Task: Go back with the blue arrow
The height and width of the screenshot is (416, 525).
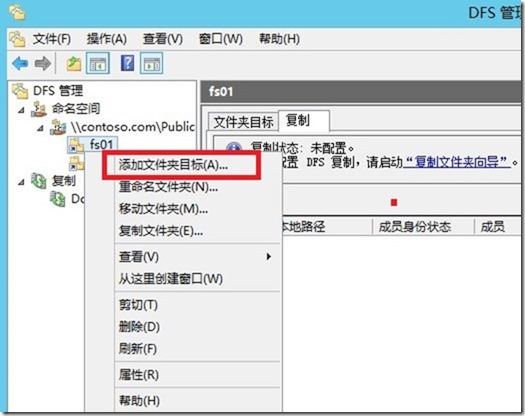Action: (20, 63)
